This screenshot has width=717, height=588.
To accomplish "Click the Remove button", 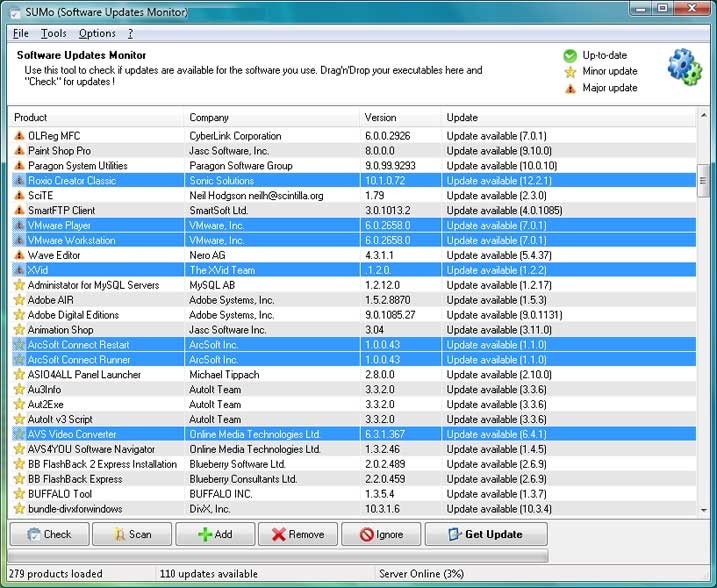I will [297, 534].
